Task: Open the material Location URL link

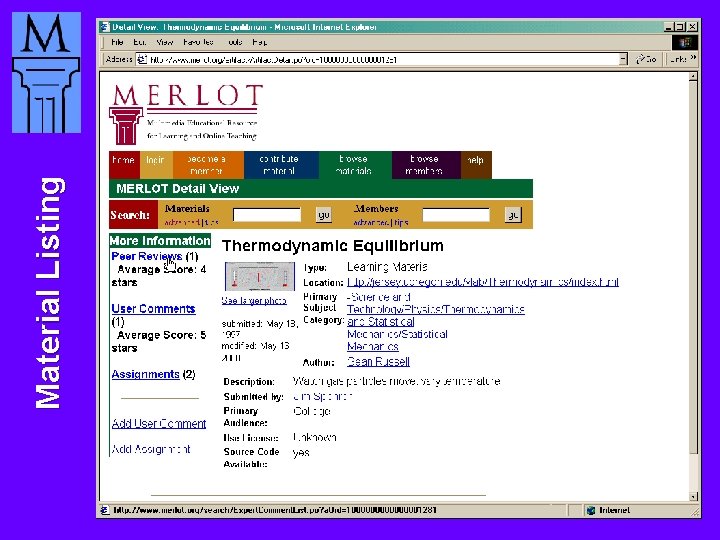Action: click(483, 282)
